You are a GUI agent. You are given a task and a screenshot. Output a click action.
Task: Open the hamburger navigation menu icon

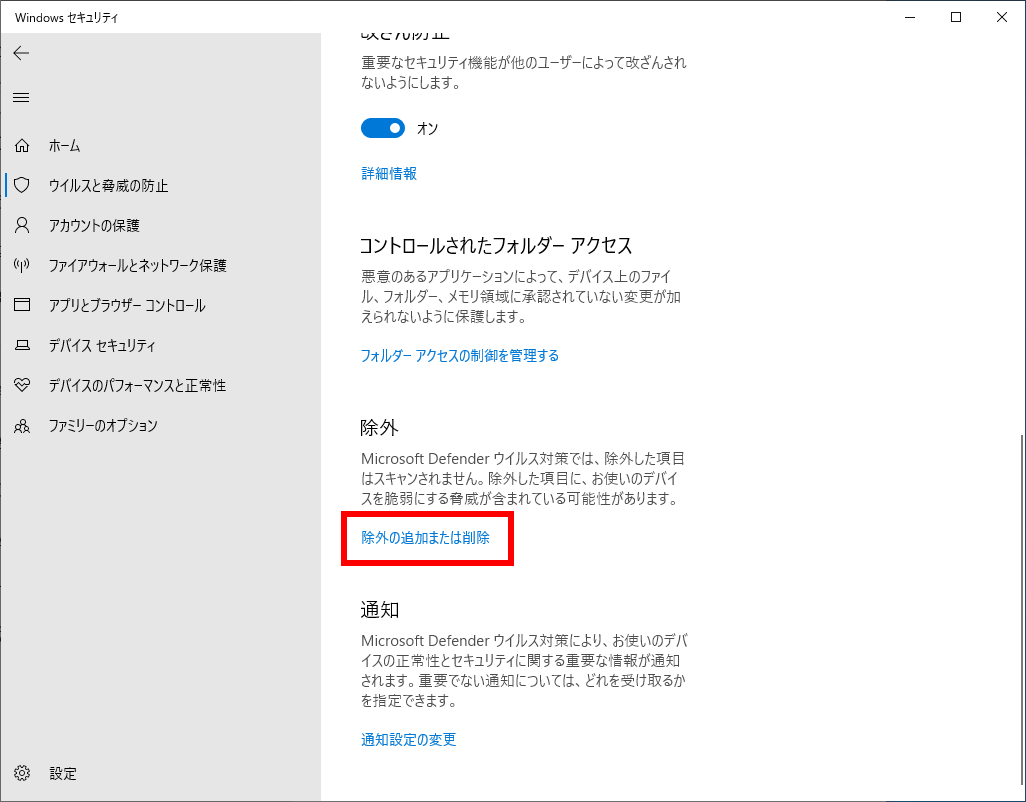pyautogui.click(x=21, y=97)
